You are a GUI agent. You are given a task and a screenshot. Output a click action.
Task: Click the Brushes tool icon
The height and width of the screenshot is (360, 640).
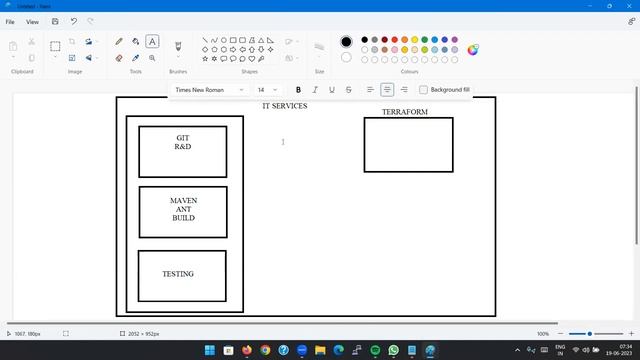pyautogui.click(x=178, y=46)
